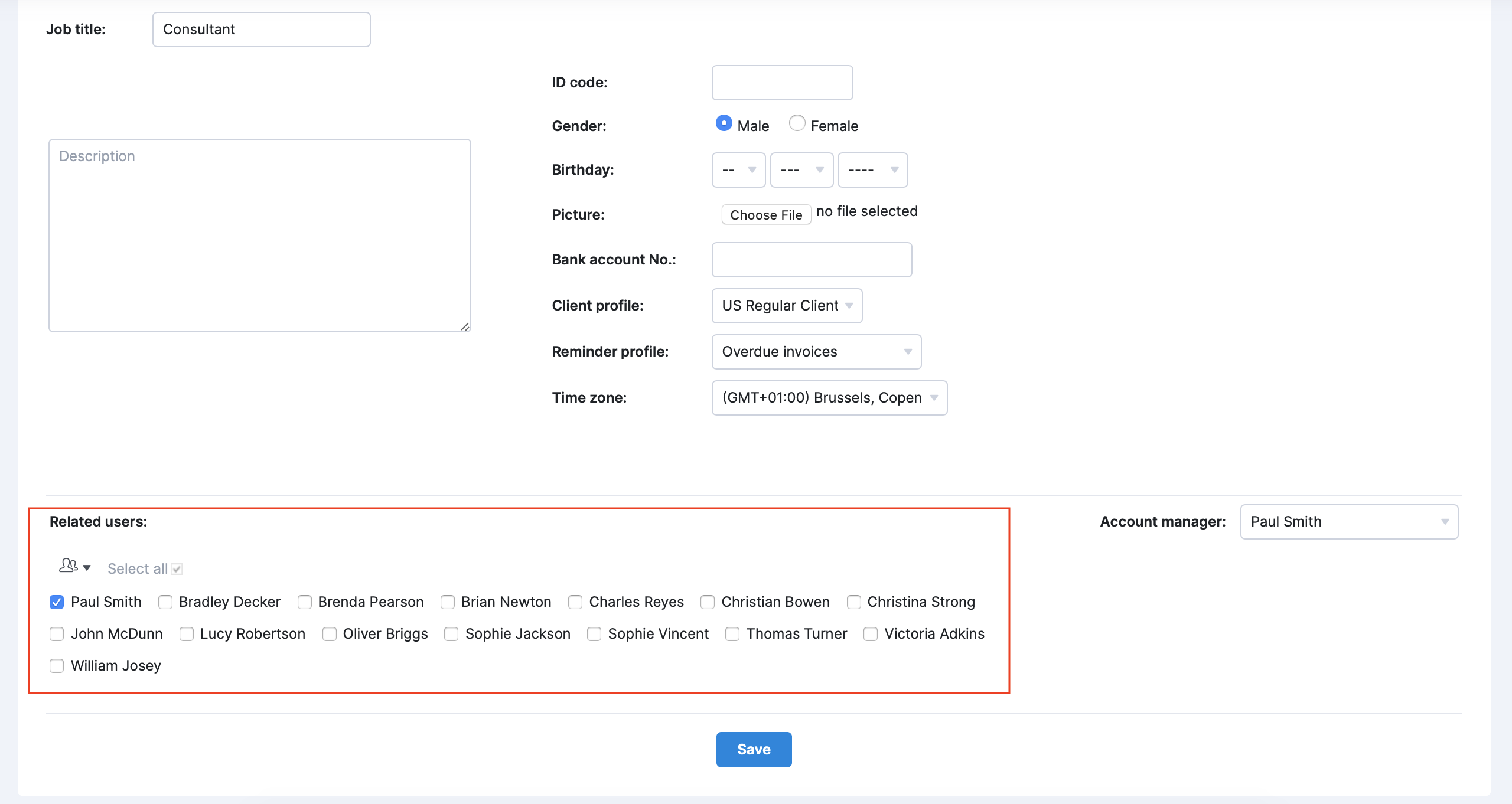The image size is (1512, 804).
Task: Tick the Victoria Adkins checkbox
Action: click(871, 634)
